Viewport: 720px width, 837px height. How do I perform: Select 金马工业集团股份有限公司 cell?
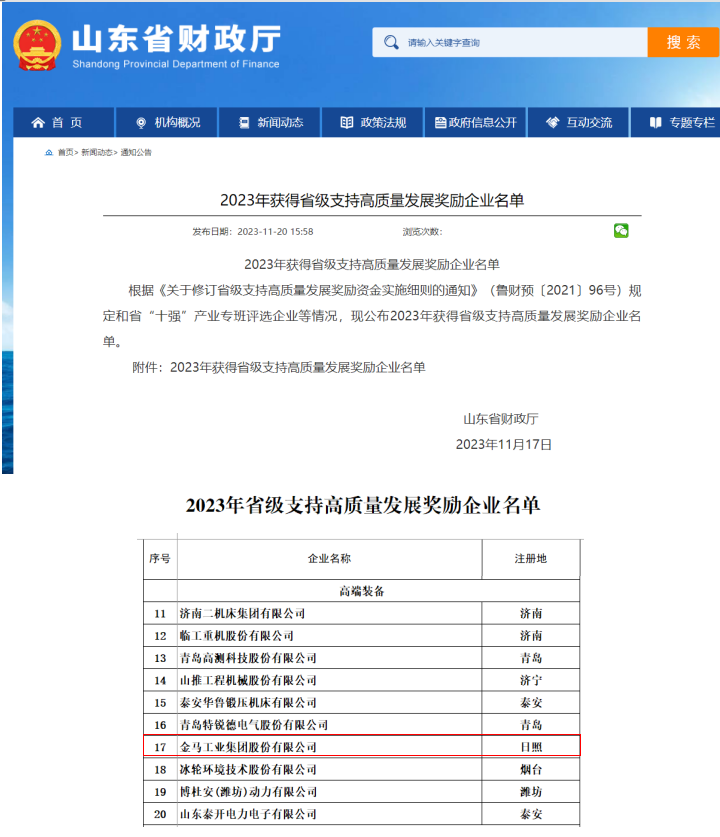point(329,747)
